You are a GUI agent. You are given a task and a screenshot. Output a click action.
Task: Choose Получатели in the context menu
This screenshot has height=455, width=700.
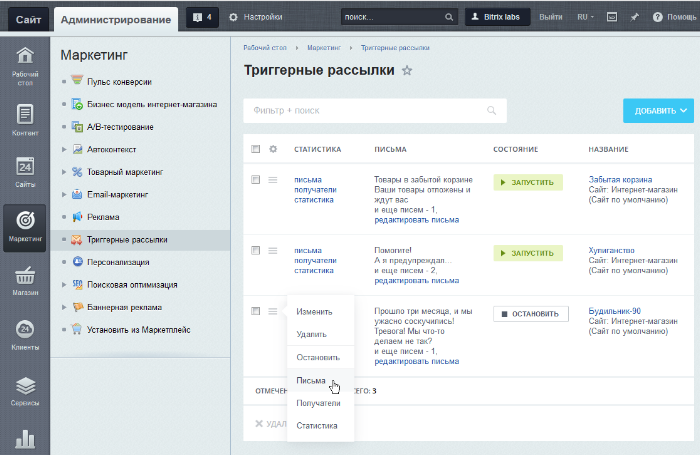coord(318,403)
